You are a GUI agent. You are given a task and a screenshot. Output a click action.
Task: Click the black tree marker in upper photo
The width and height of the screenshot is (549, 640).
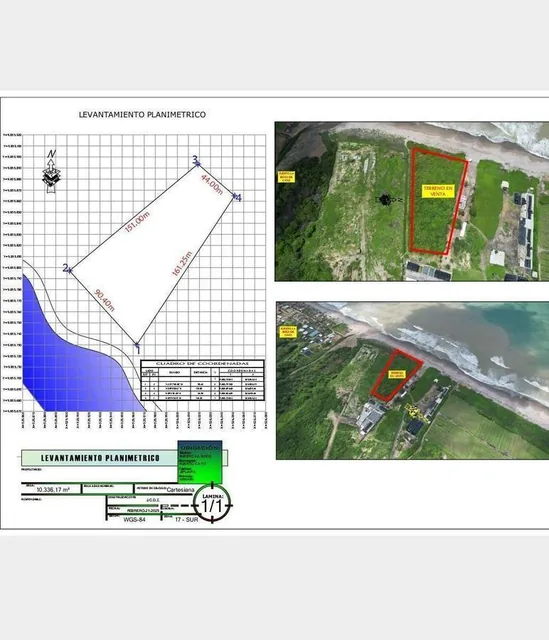click(385, 200)
